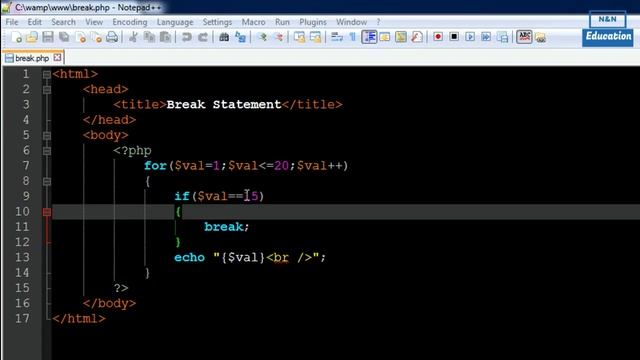640x360 pixels.
Task: Toggle the indent guide toolbar button
Action: pyautogui.click(x=369, y=37)
